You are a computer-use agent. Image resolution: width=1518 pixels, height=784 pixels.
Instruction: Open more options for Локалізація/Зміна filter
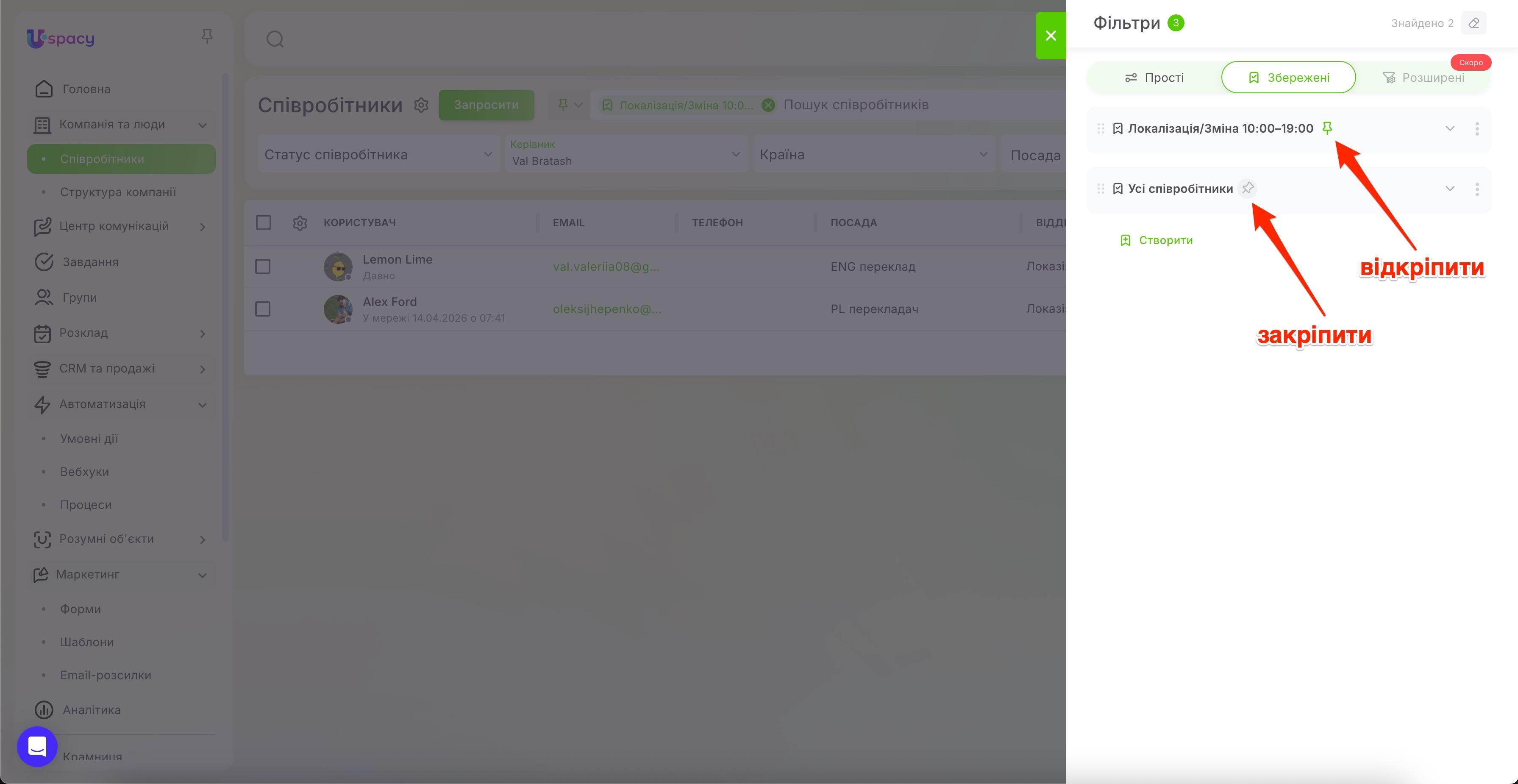1477,128
